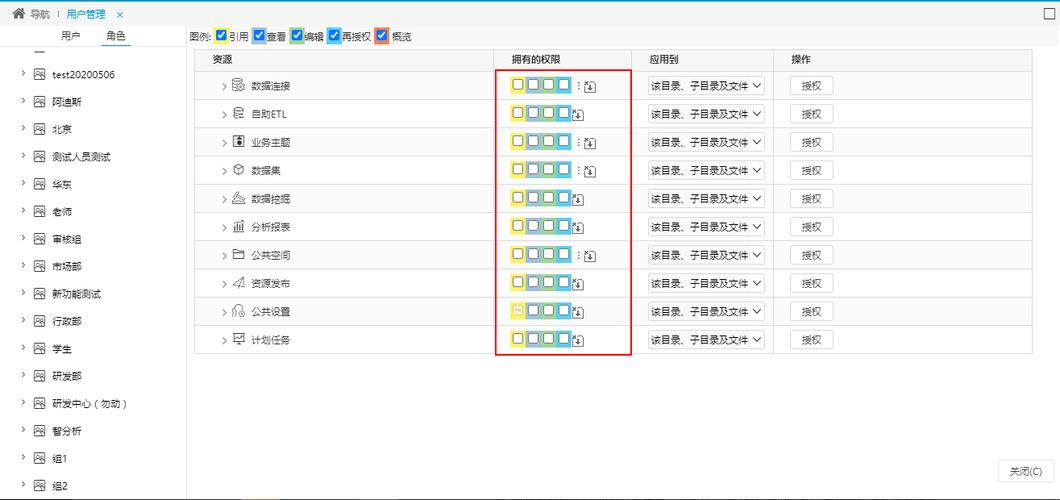Open the 导航 tab
This screenshot has width=1060, height=500.
pyautogui.click(x=40, y=14)
